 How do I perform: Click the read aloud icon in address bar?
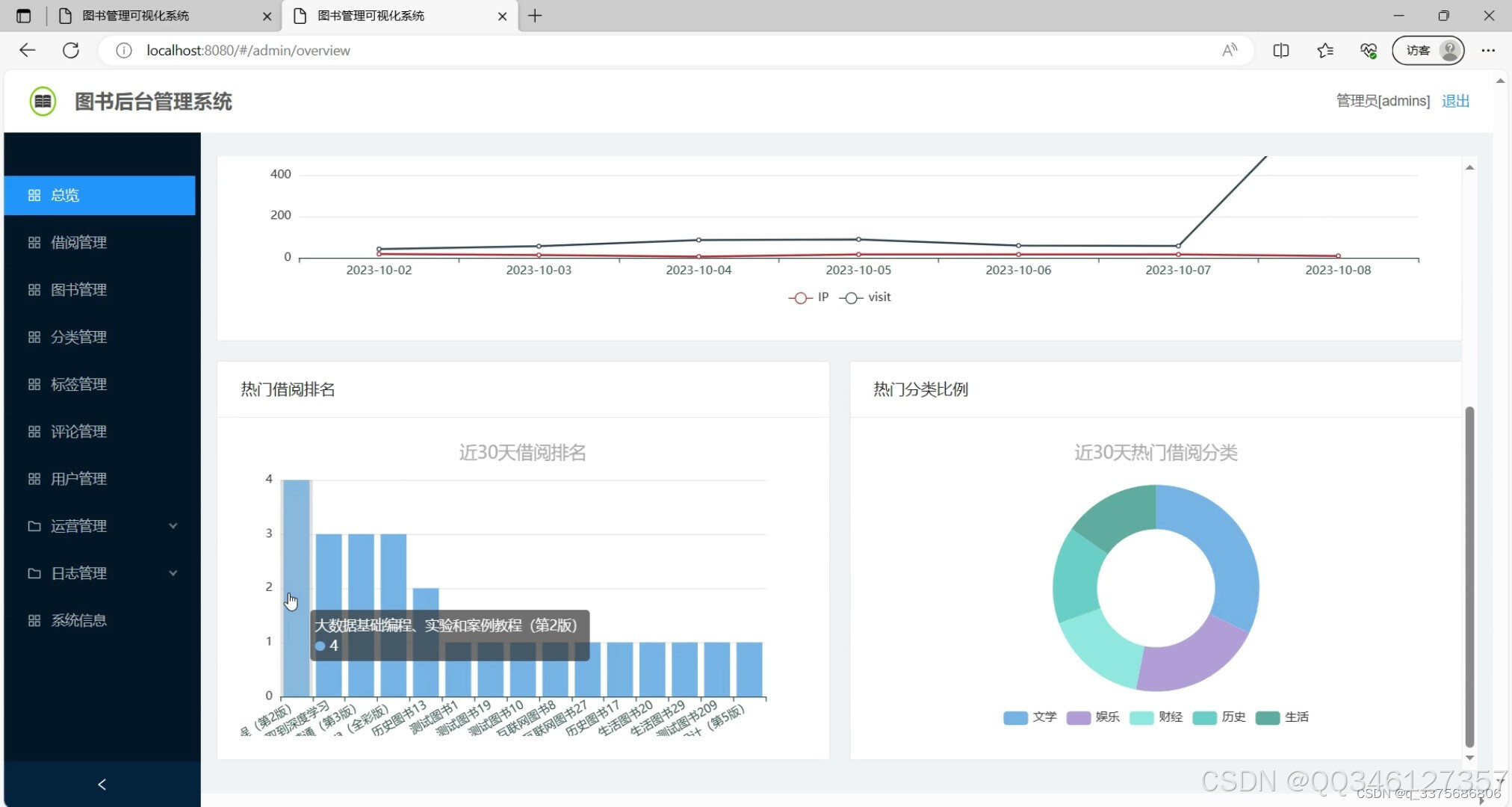pos(1229,50)
